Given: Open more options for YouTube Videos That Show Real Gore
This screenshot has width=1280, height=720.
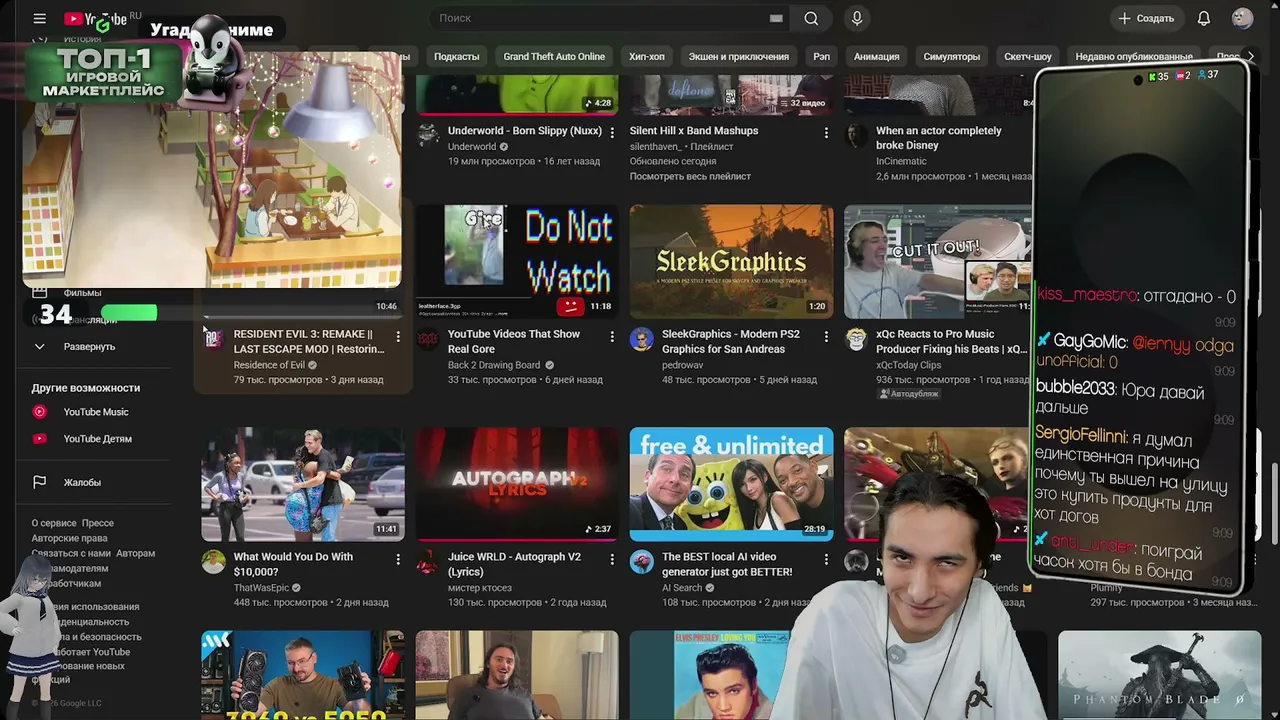Looking at the screenshot, I should [x=612, y=337].
